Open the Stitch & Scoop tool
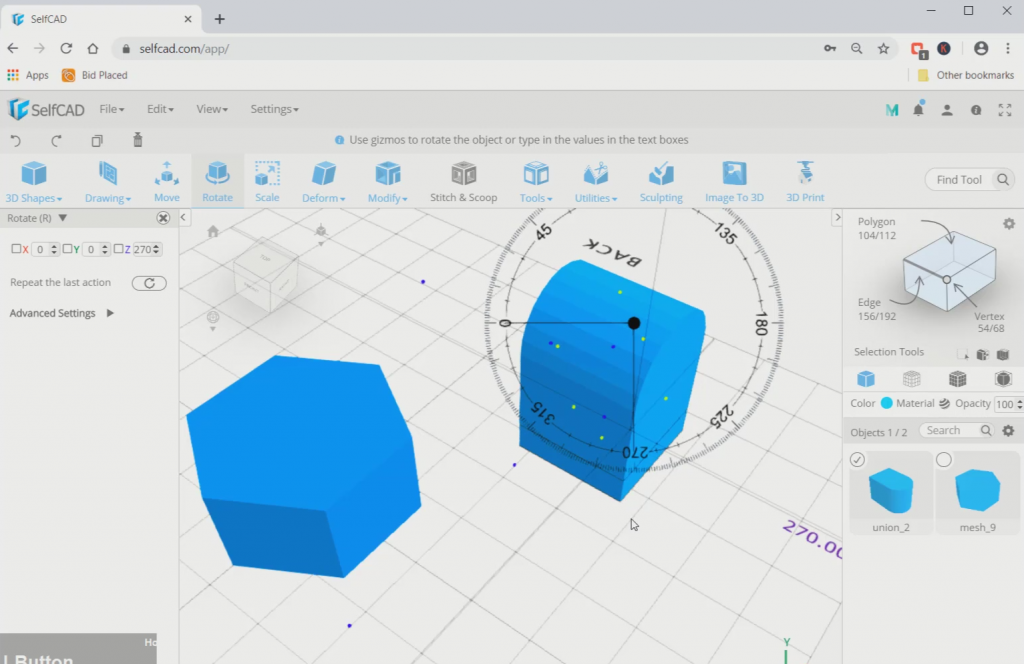This screenshot has height=664, width=1024. click(x=463, y=178)
